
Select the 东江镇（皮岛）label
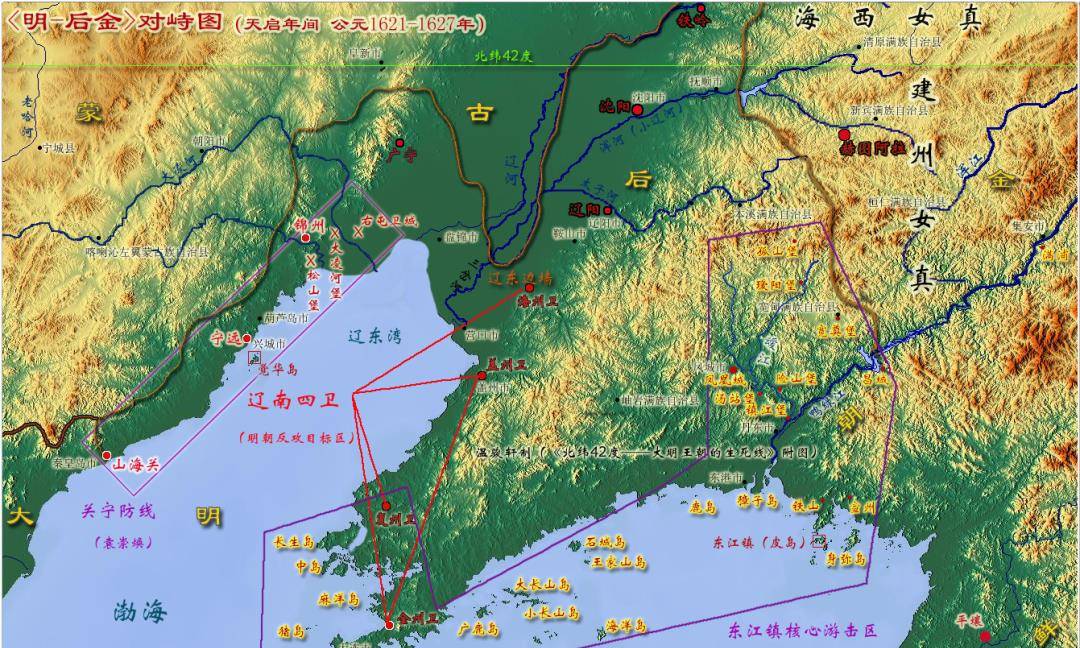[760, 543]
